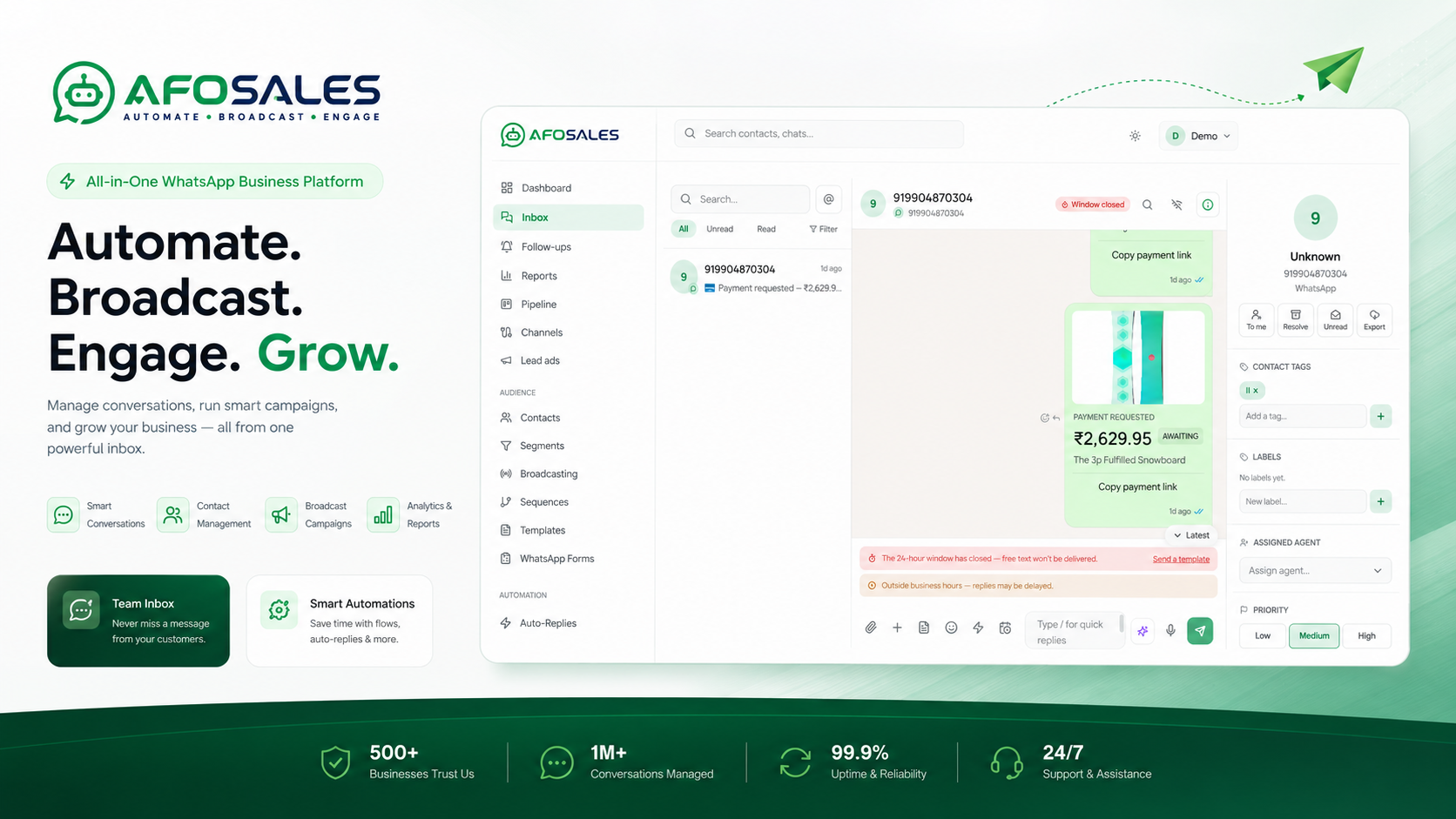Click the schedule message calendar icon
Viewport: 1456px width, 819px height.
point(1005,628)
